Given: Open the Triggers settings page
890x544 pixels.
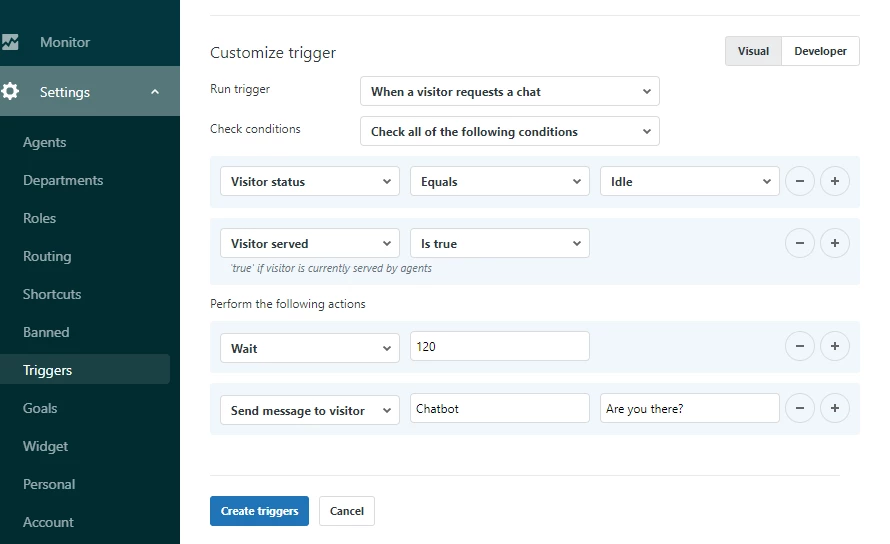Looking at the screenshot, I should (x=48, y=370).
